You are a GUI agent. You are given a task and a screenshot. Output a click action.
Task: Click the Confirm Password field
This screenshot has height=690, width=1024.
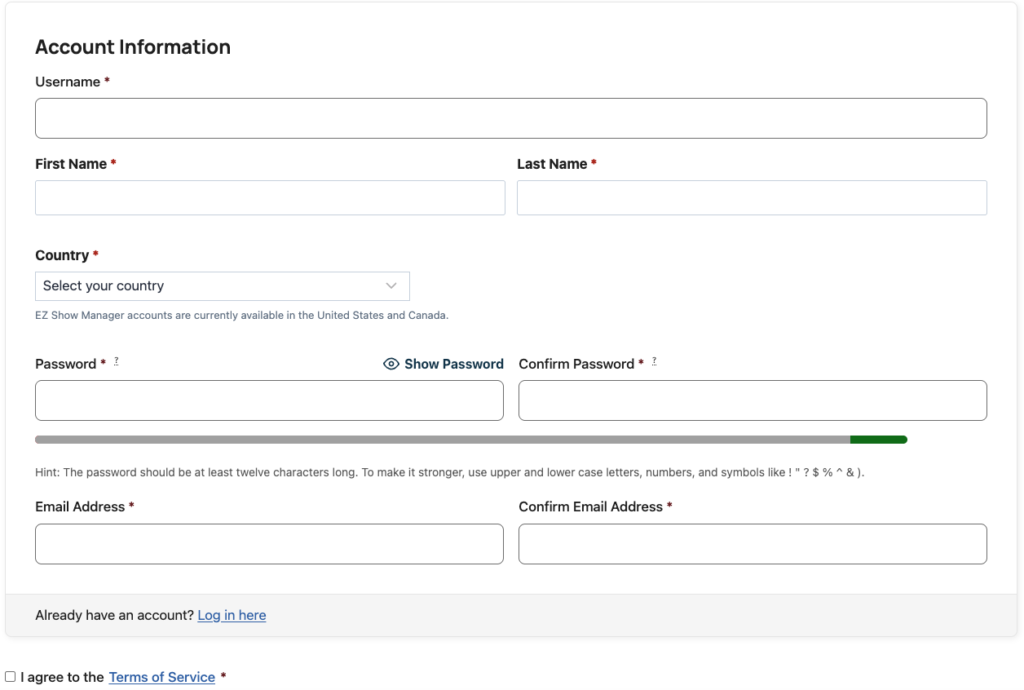(x=752, y=400)
